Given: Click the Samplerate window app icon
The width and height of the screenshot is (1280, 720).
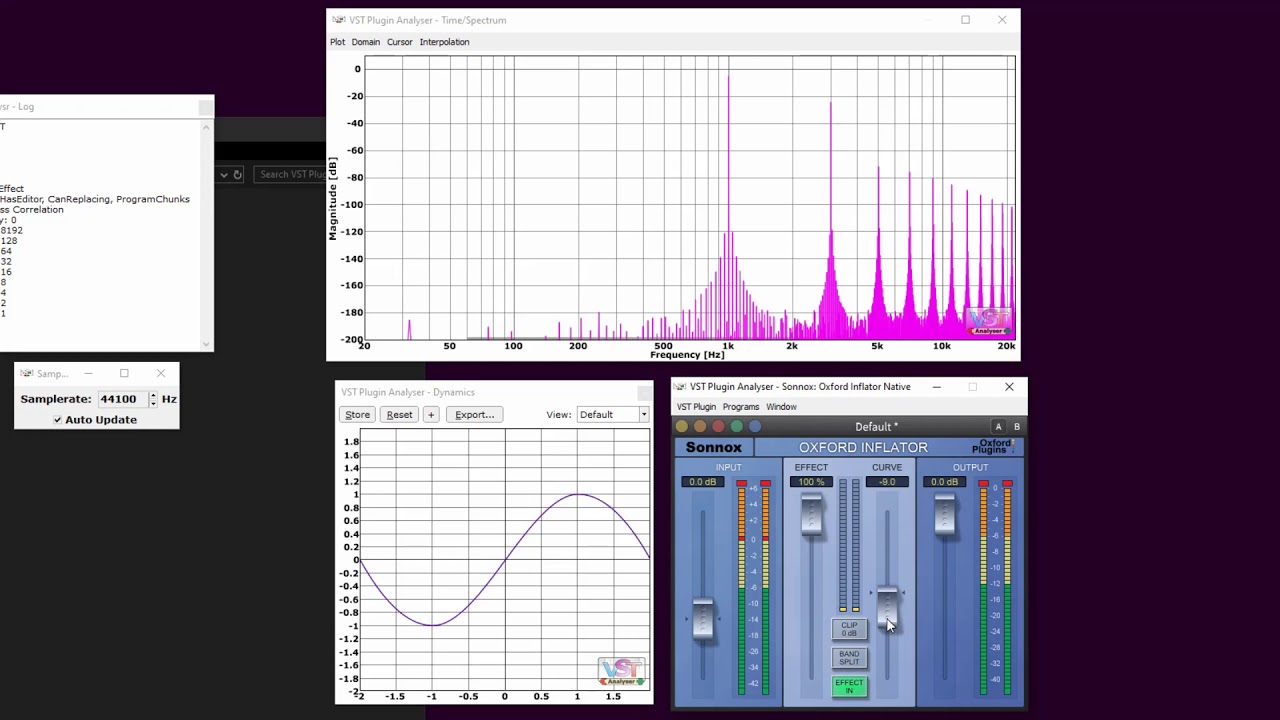Looking at the screenshot, I should point(26,374).
